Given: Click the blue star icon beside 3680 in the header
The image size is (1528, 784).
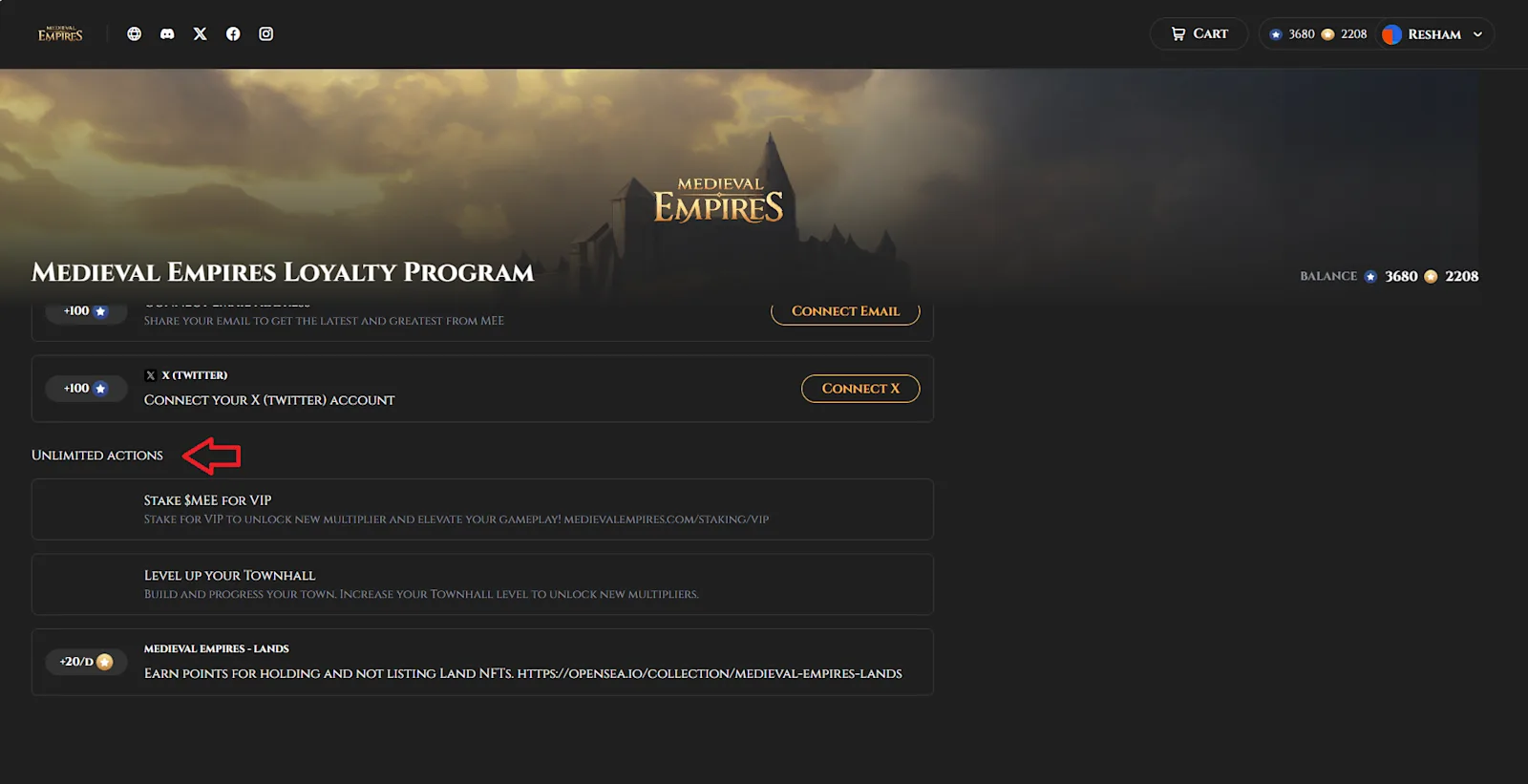Looking at the screenshot, I should click(x=1276, y=34).
